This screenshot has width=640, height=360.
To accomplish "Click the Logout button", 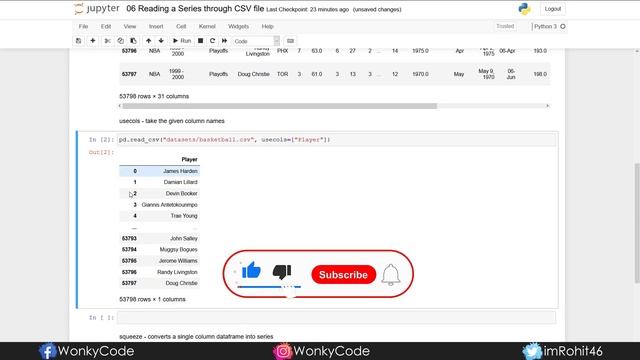I will [553, 9].
